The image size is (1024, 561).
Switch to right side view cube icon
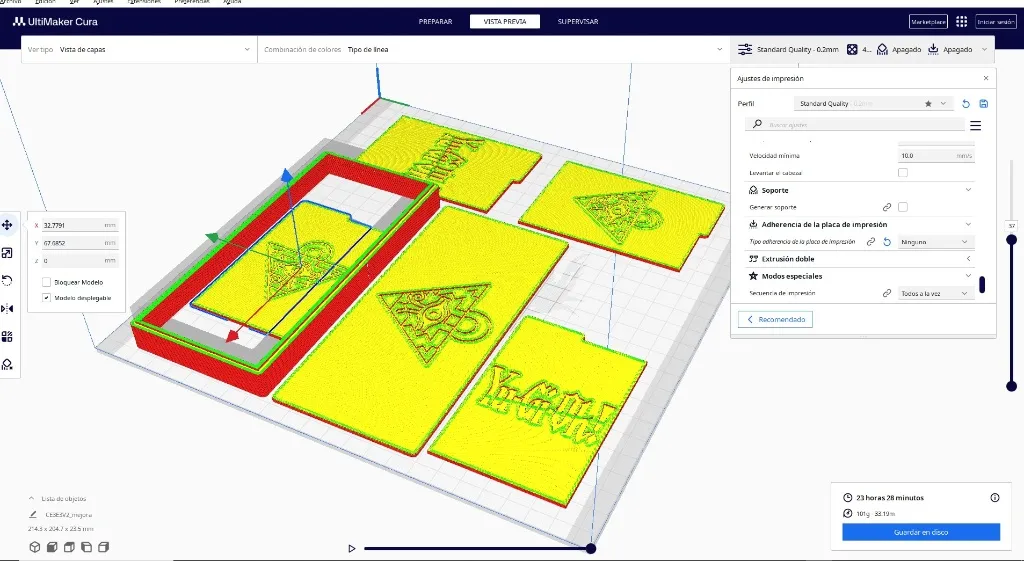pyautogui.click(x=103, y=547)
